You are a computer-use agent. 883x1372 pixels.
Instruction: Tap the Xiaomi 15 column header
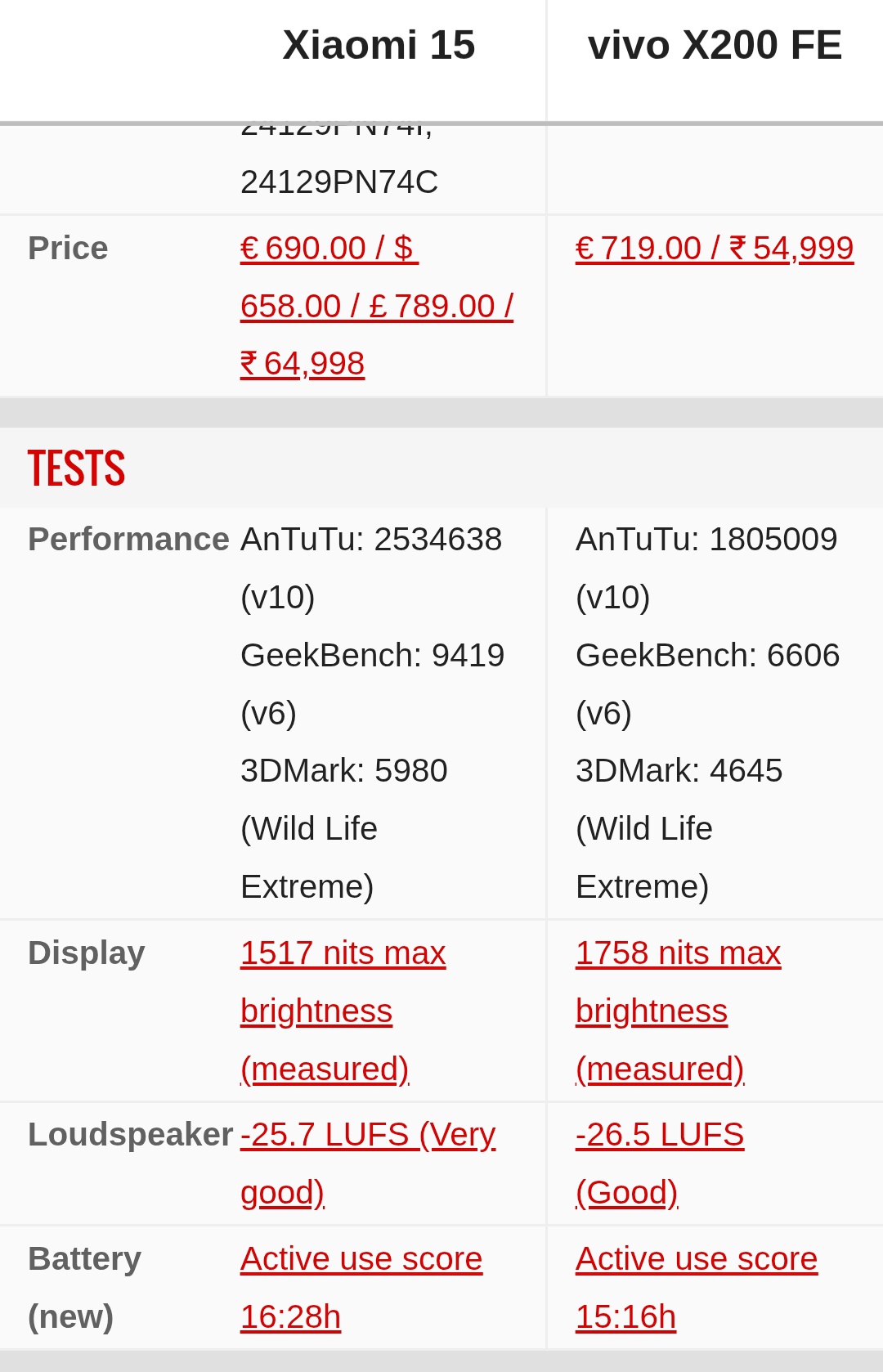point(379,45)
